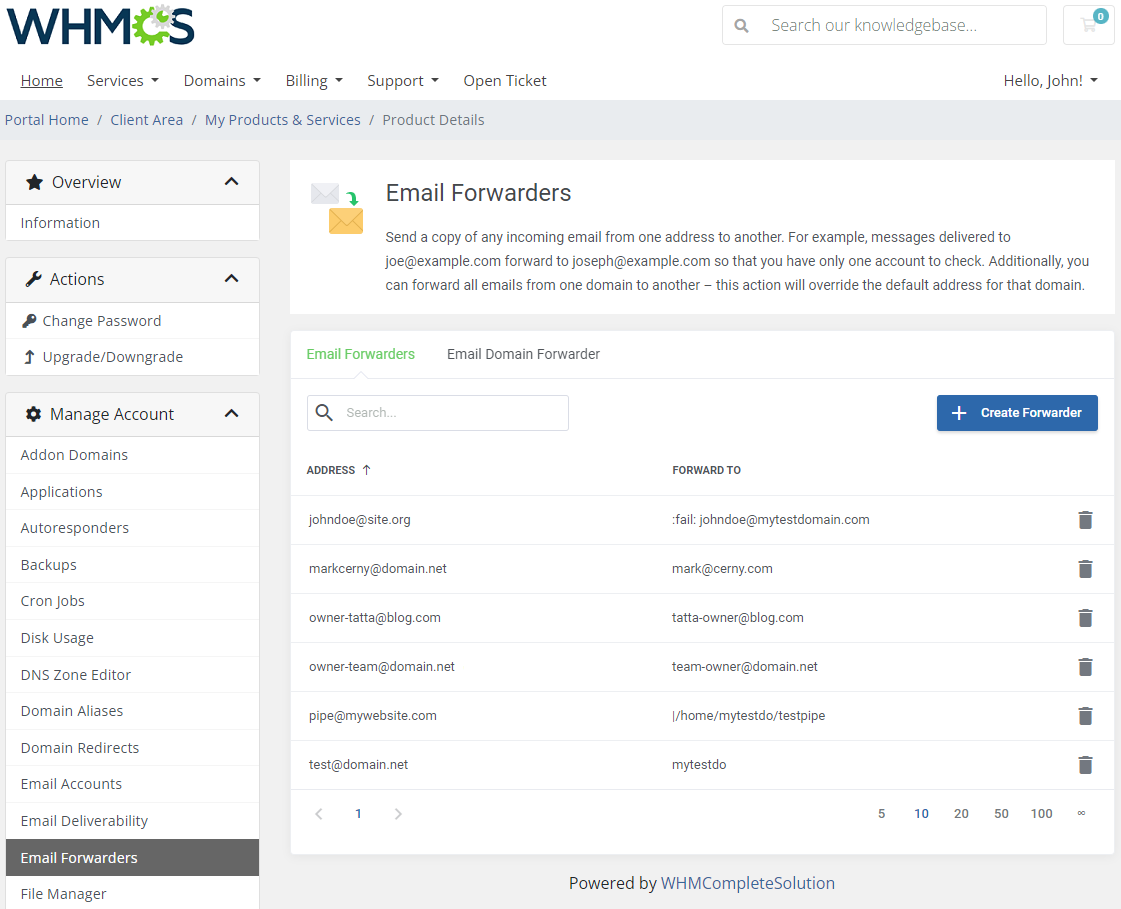Viewport: 1121px width, 909px height.
Task: Open the Billing dropdown menu
Action: pos(314,81)
